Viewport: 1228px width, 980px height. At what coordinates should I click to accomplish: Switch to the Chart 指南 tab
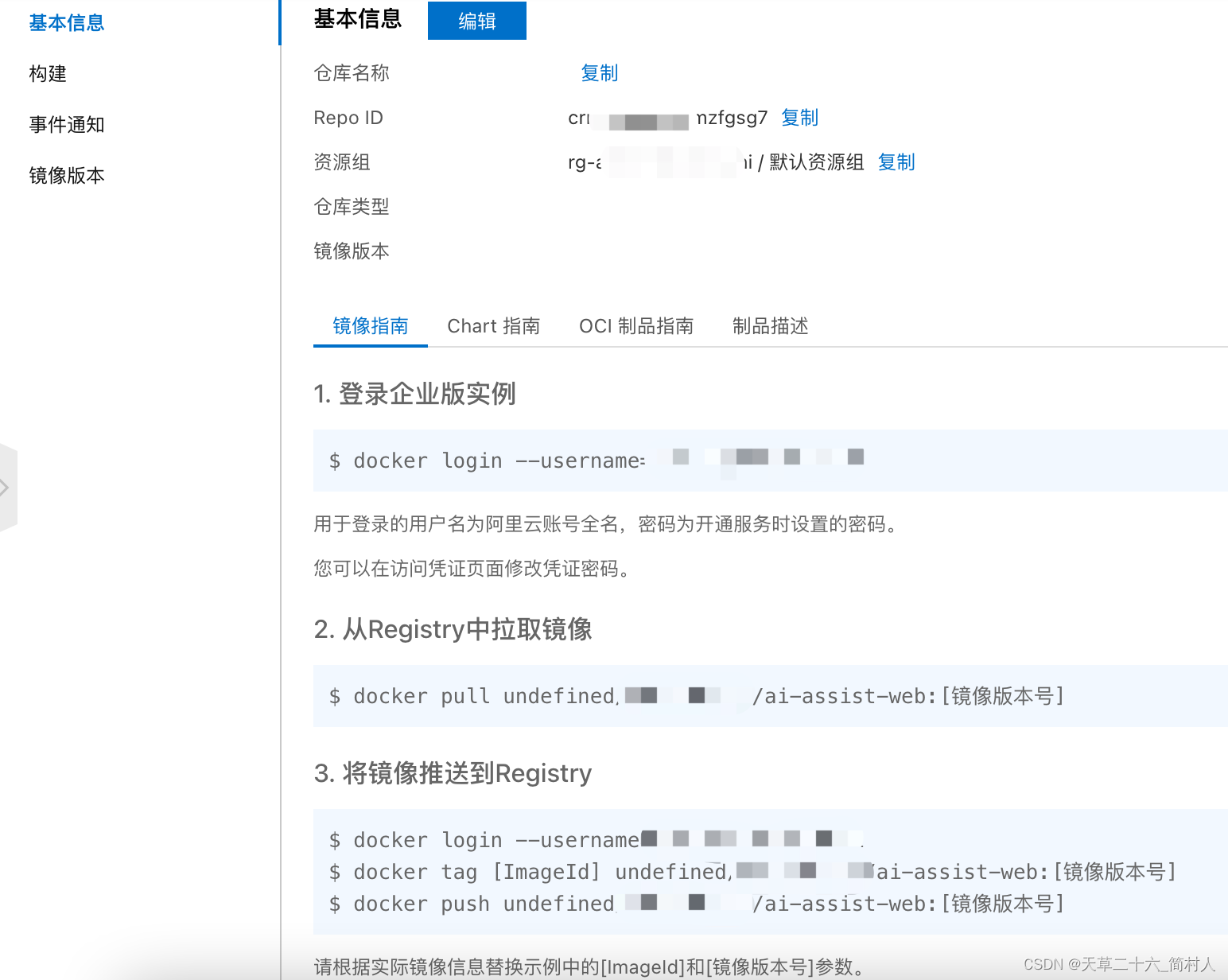click(494, 326)
